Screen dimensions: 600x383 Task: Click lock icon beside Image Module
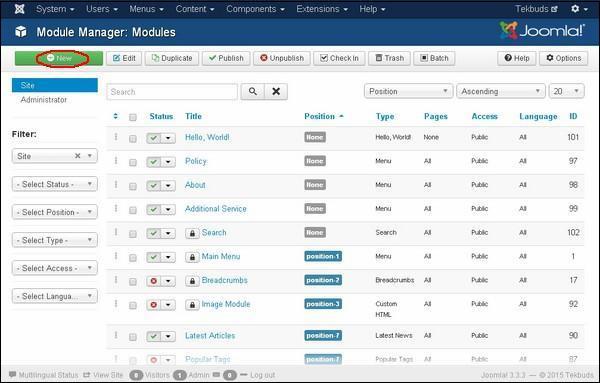(192, 305)
